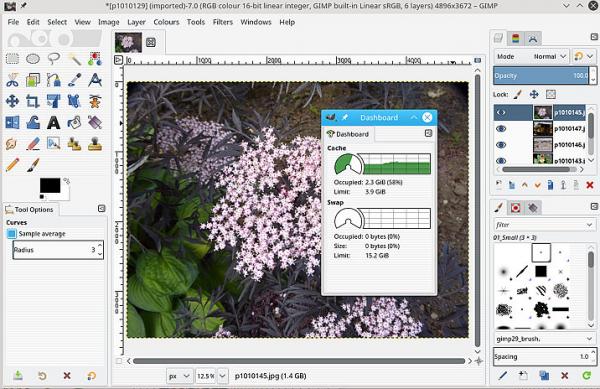The width and height of the screenshot is (600, 389).
Task: Expand the zoom percentage dropdown
Action: tap(223, 376)
